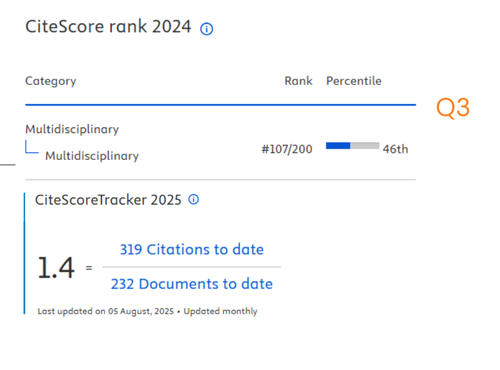500x370 pixels.
Task: Click the orange Q3 label
Action: point(453,108)
